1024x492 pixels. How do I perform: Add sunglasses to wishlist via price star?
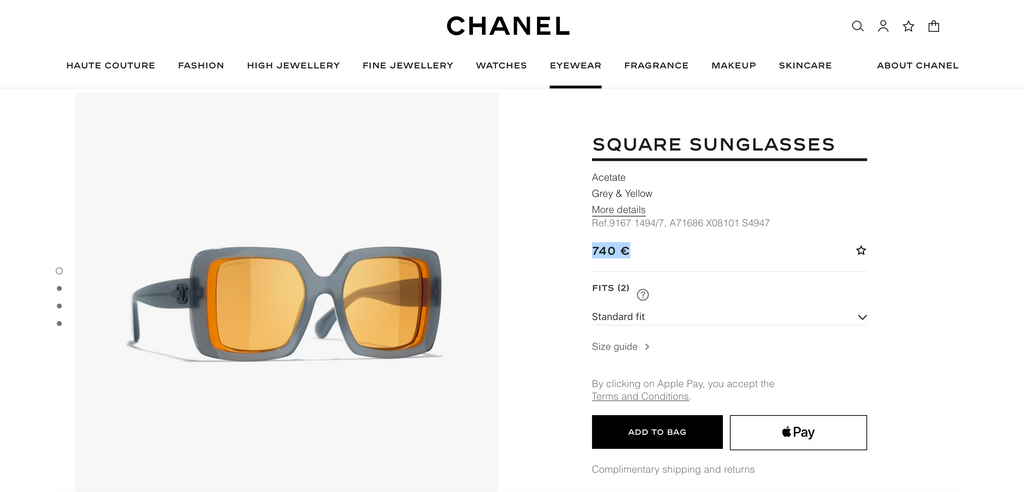[861, 251]
